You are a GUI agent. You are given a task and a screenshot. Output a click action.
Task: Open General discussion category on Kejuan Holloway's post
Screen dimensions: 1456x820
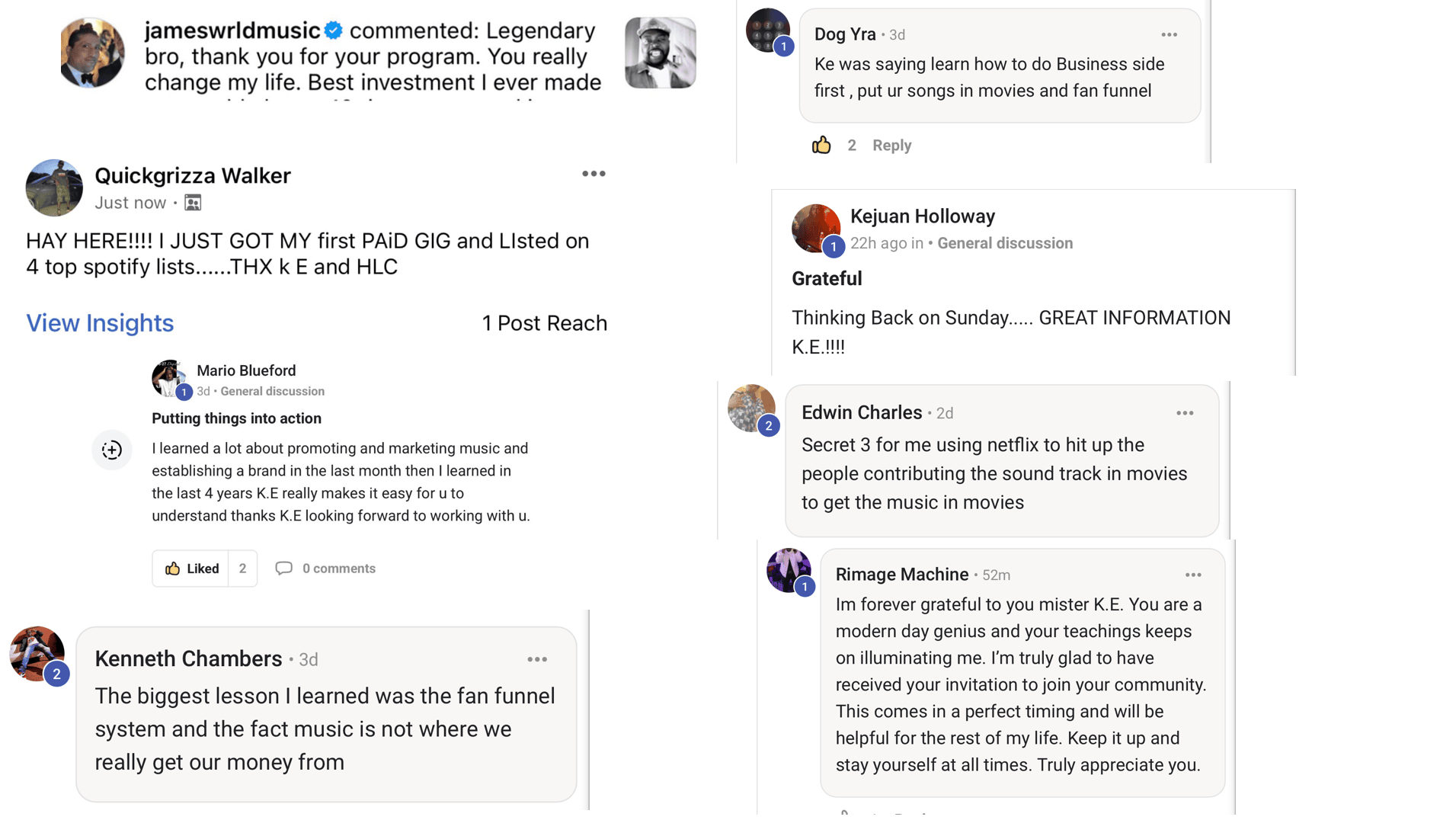(x=1004, y=243)
